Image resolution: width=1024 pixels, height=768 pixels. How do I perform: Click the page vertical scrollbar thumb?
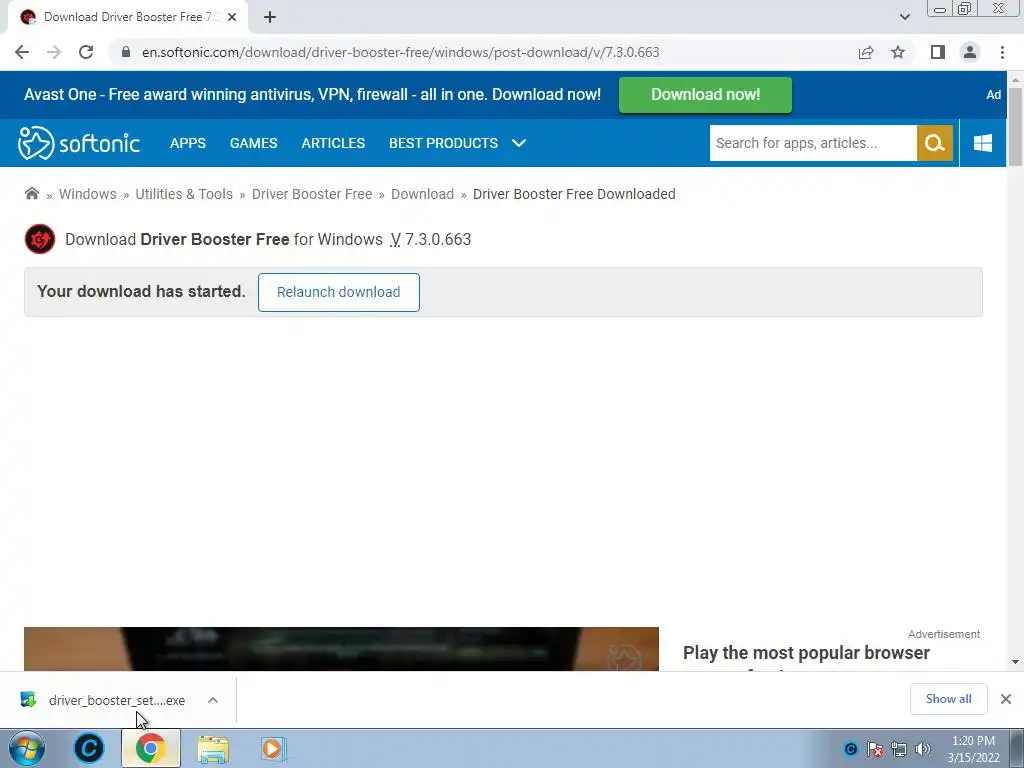1015,126
